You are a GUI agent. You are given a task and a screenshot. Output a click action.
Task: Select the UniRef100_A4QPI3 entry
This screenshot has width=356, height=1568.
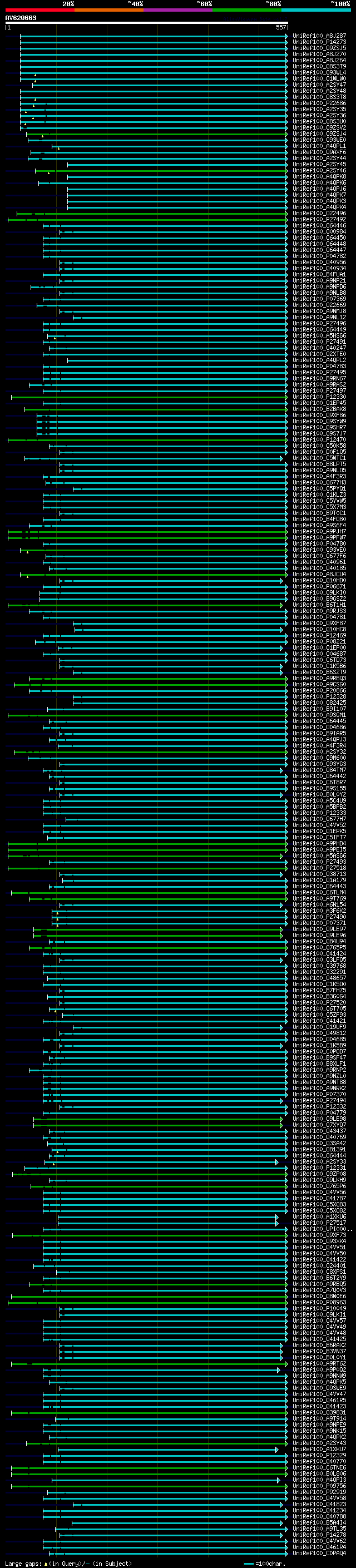click(x=319, y=1480)
